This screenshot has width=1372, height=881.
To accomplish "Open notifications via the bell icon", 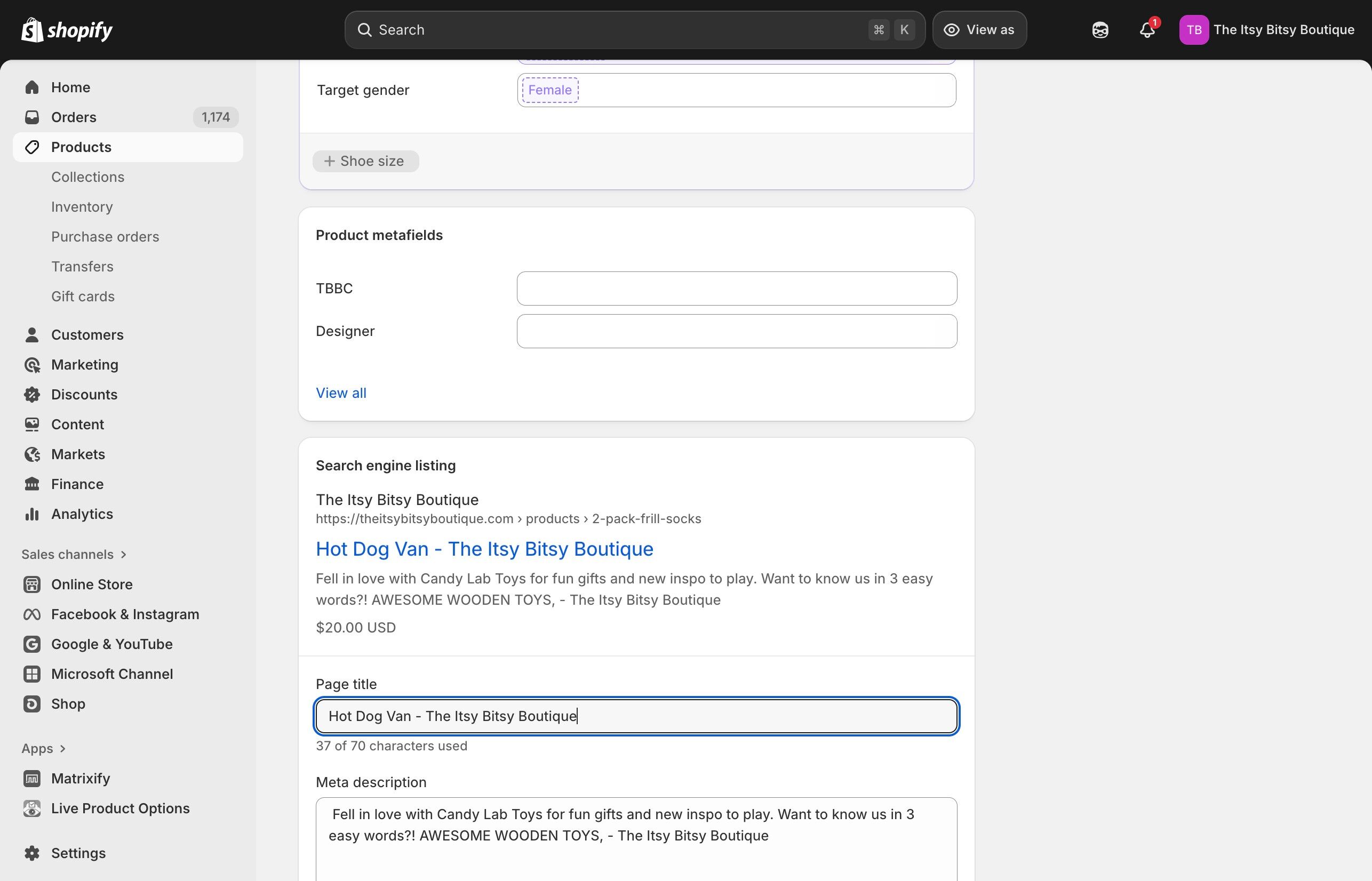I will tap(1147, 29).
